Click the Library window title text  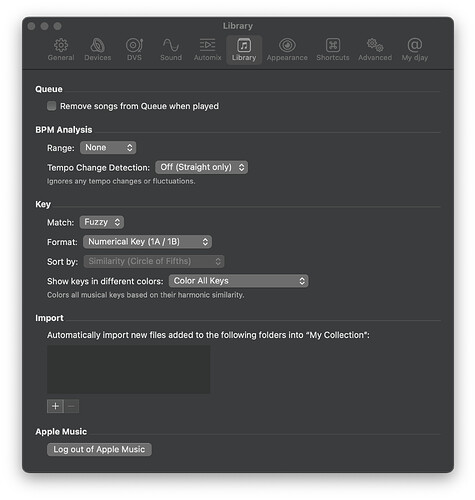pos(238,26)
